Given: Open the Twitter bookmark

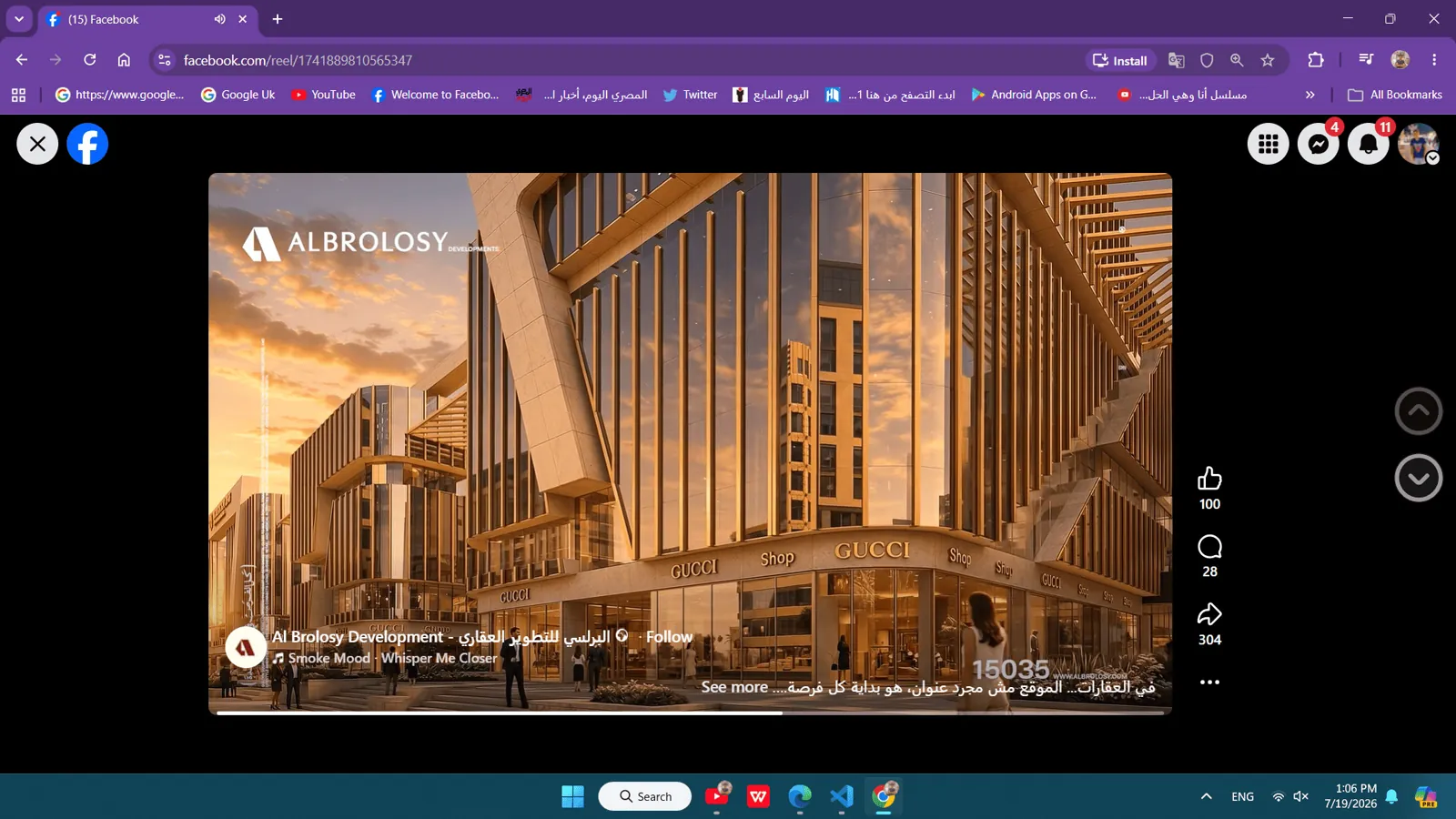Looking at the screenshot, I should pyautogui.click(x=690, y=95).
